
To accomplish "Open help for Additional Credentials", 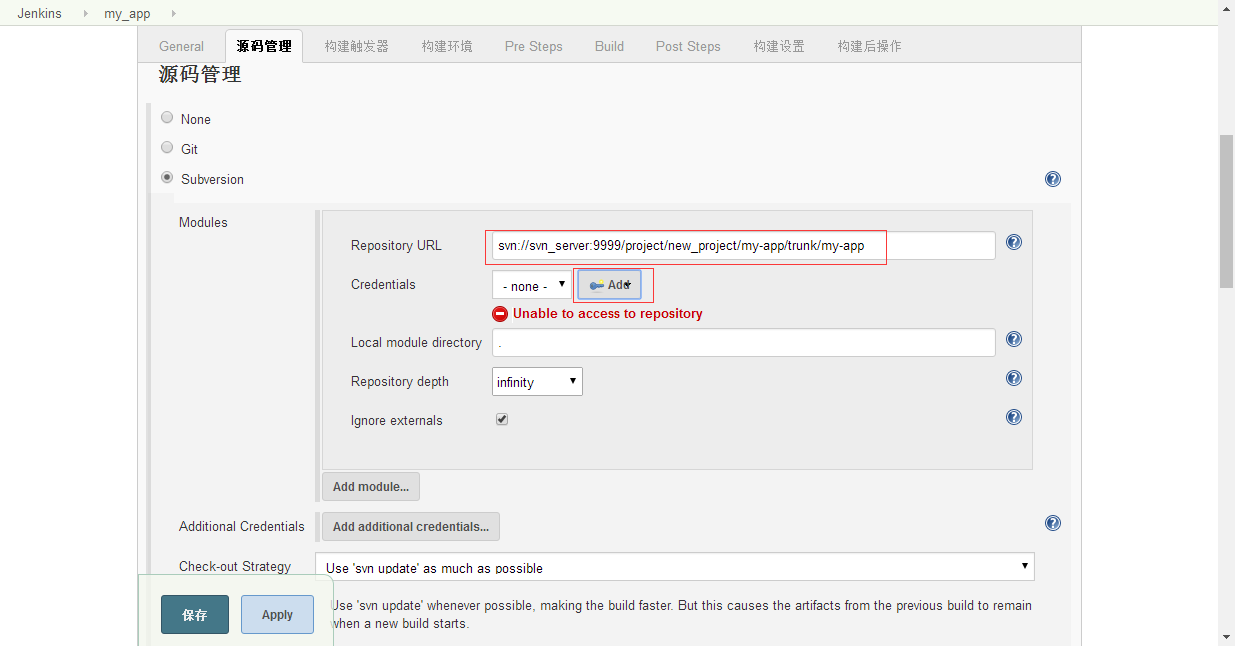I will [1053, 523].
